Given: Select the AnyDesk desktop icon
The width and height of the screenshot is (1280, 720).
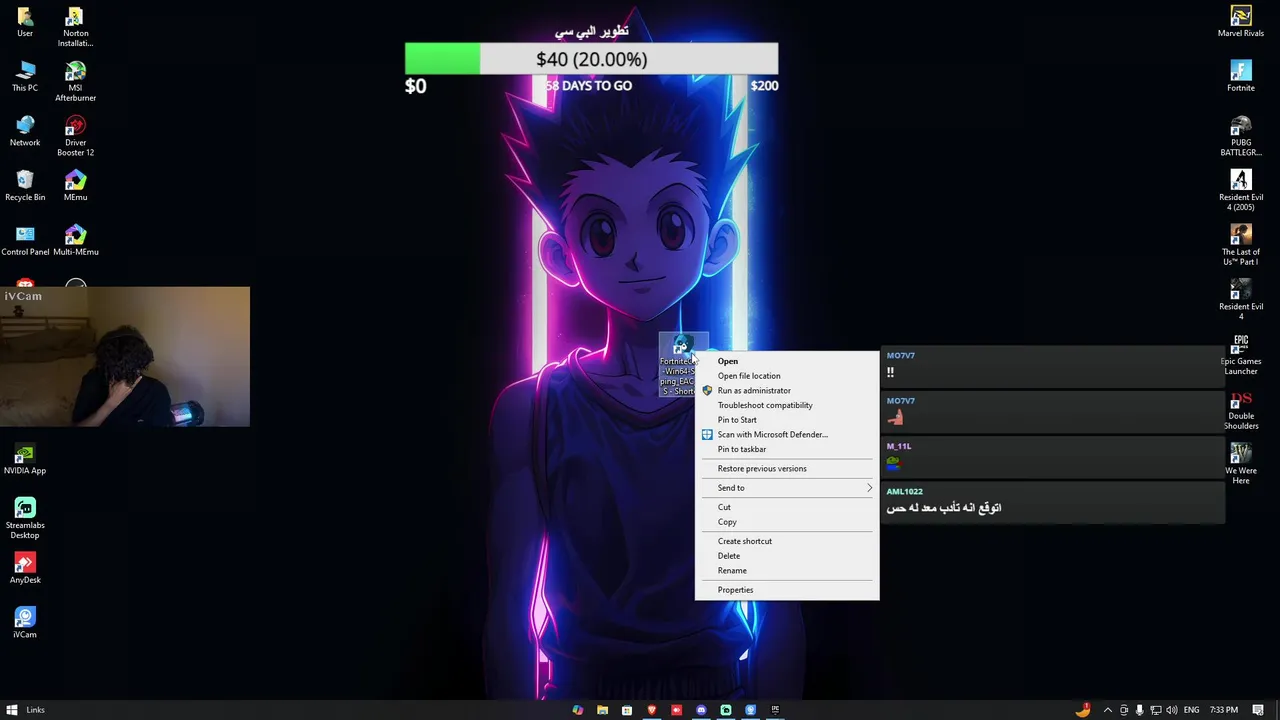Looking at the screenshot, I should click(25, 568).
